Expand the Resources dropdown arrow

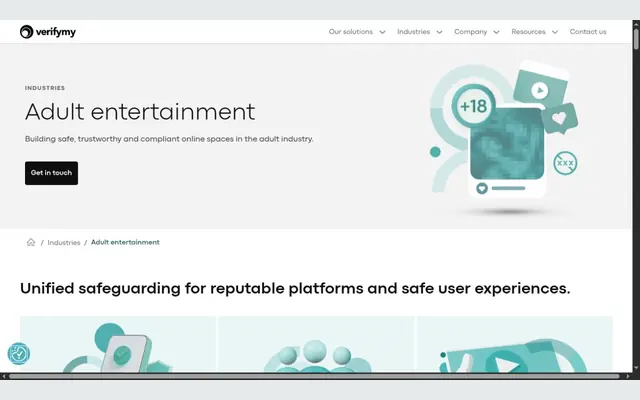(555, 32)
